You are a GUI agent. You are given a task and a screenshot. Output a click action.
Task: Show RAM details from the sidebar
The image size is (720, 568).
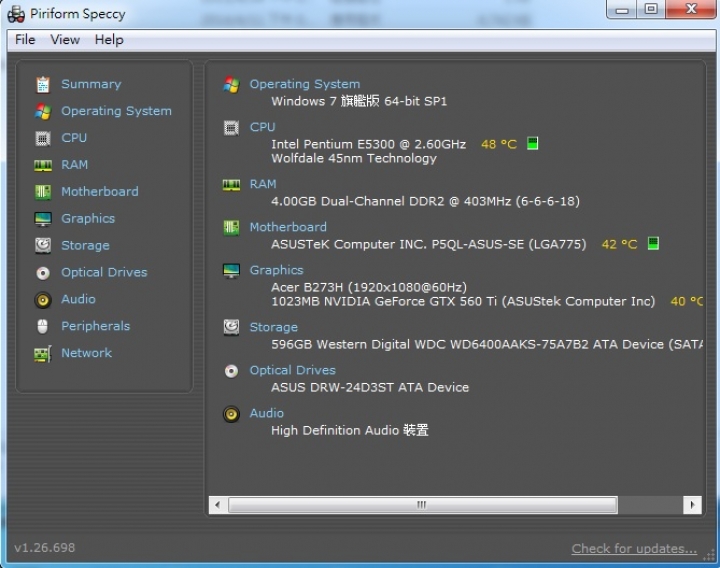pyautogui.click(x=74, y=165)
